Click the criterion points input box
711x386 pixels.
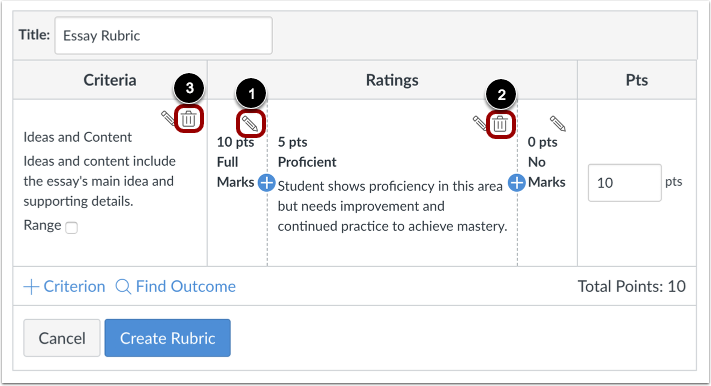[624, 183]
